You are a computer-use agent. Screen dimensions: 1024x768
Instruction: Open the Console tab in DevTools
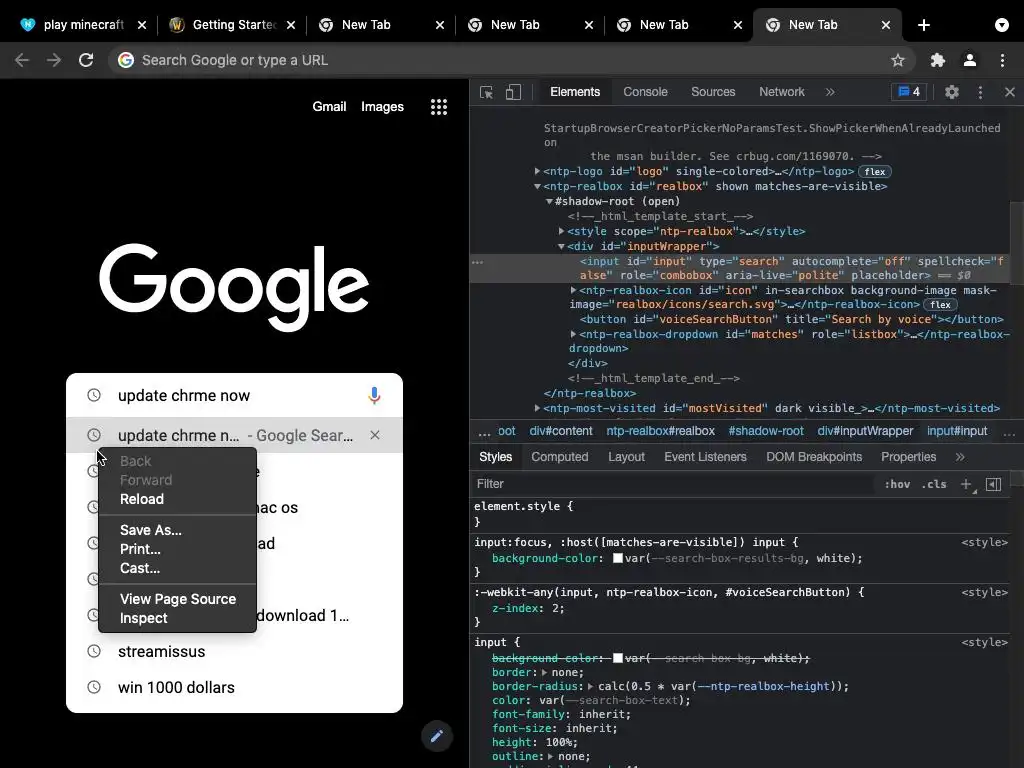coord(645,92)
